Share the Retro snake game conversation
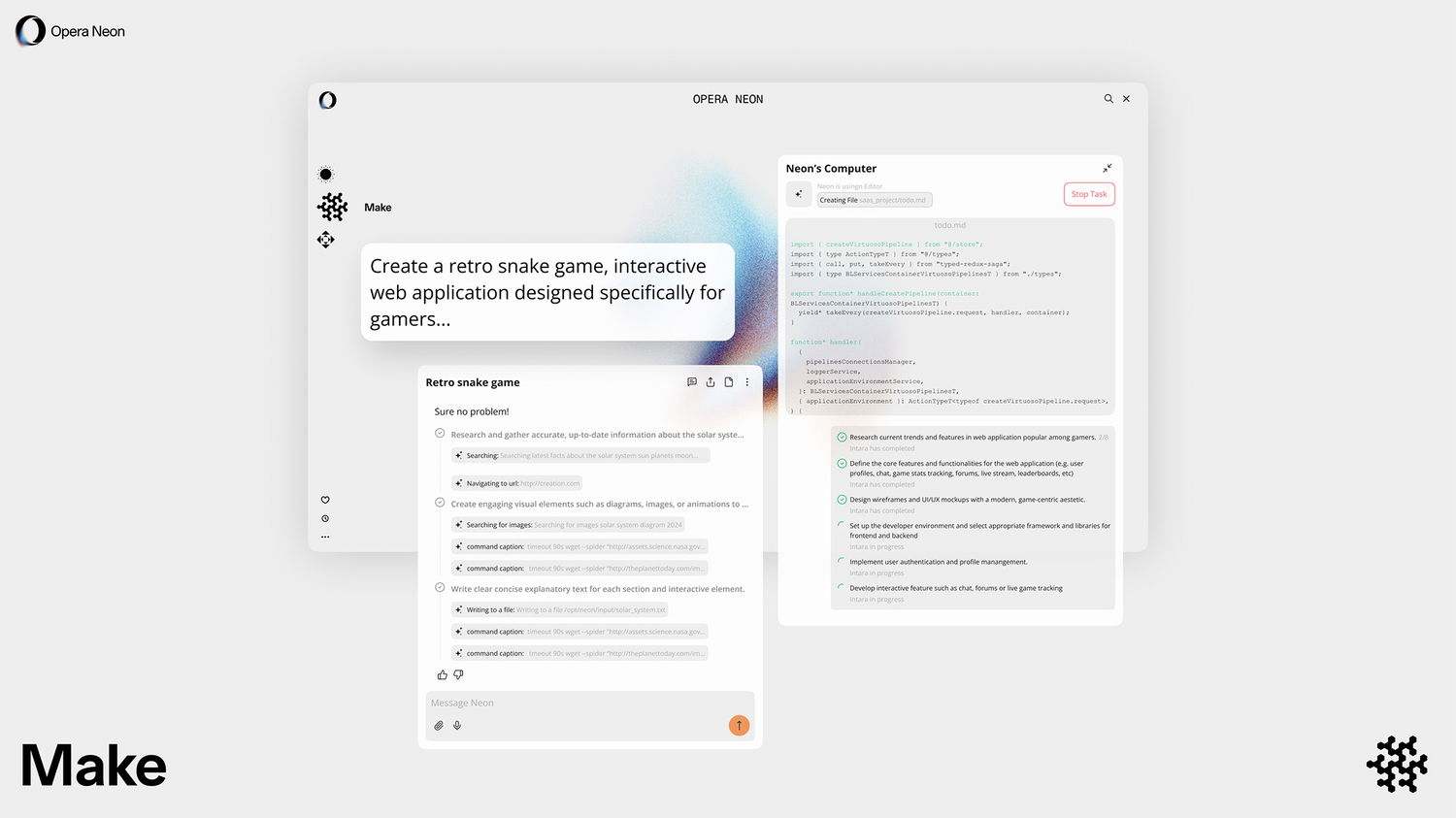 coord(711,382)
